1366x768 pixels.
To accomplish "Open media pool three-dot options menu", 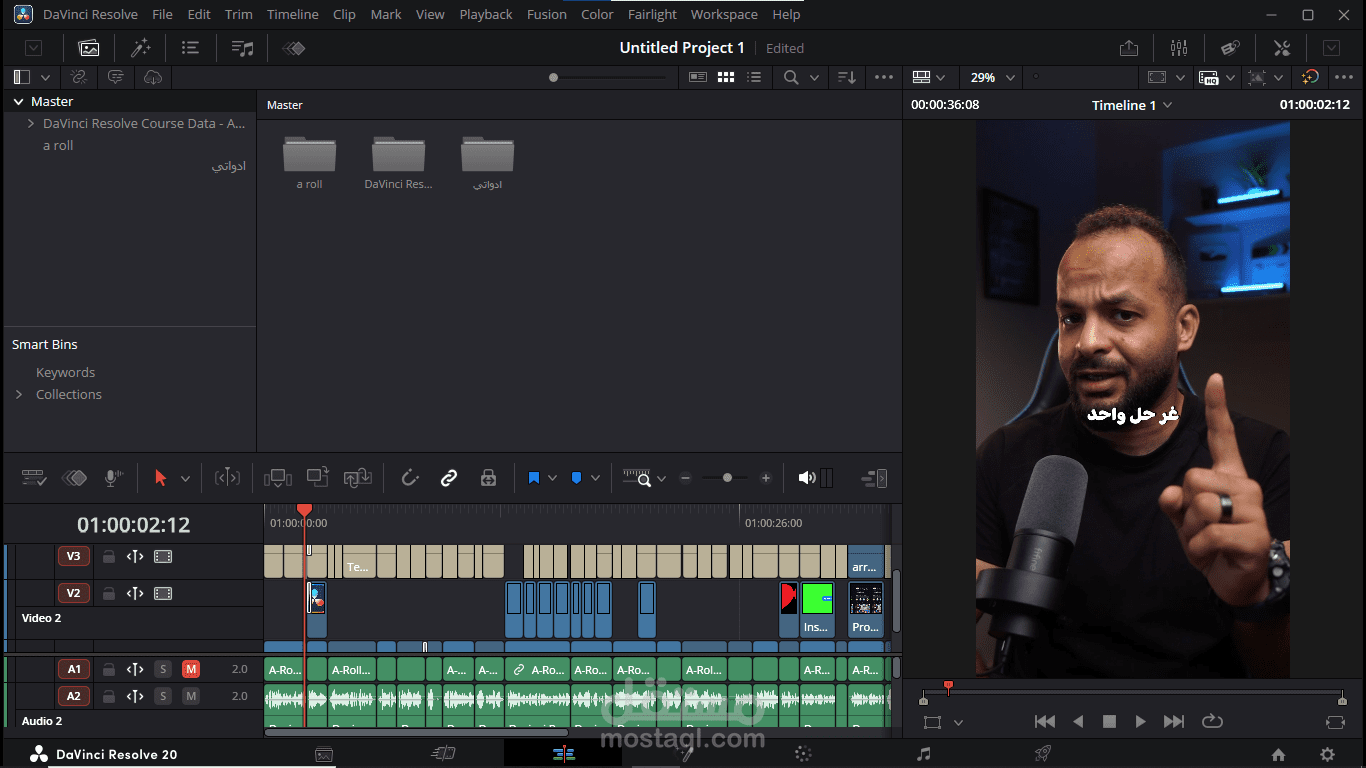I will (x=884, y=77).
